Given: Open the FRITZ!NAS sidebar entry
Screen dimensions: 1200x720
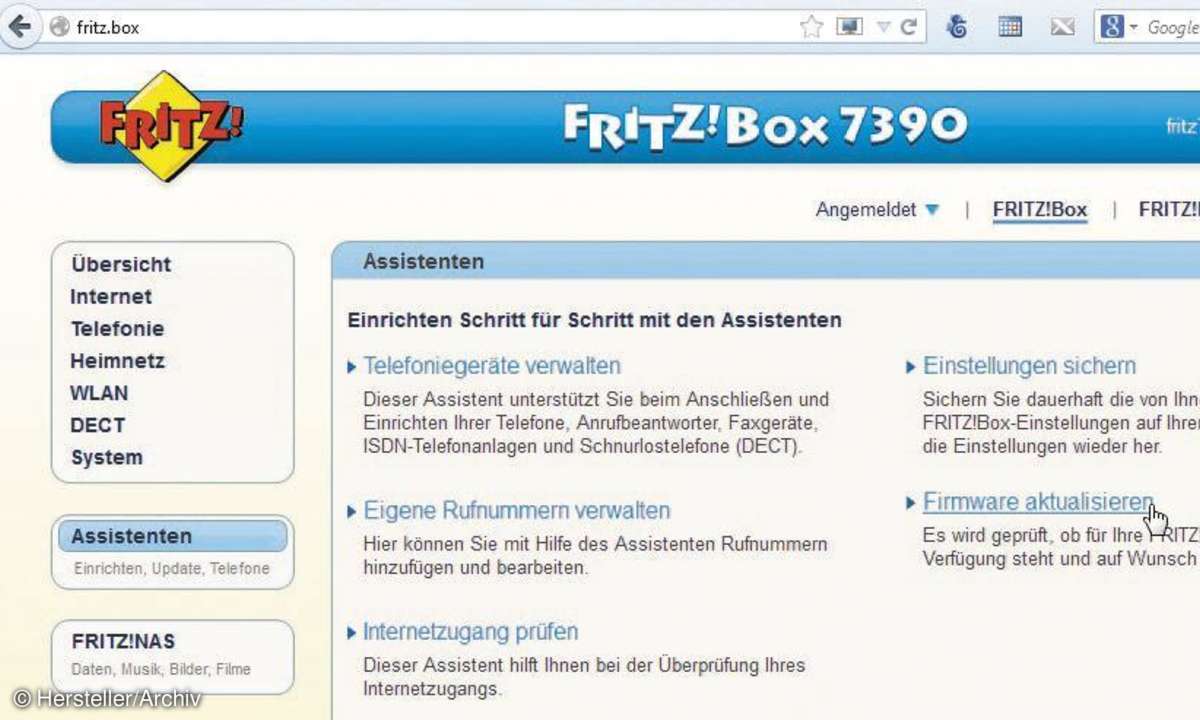Looking at the screenshot, I should (x=123, y=641).
